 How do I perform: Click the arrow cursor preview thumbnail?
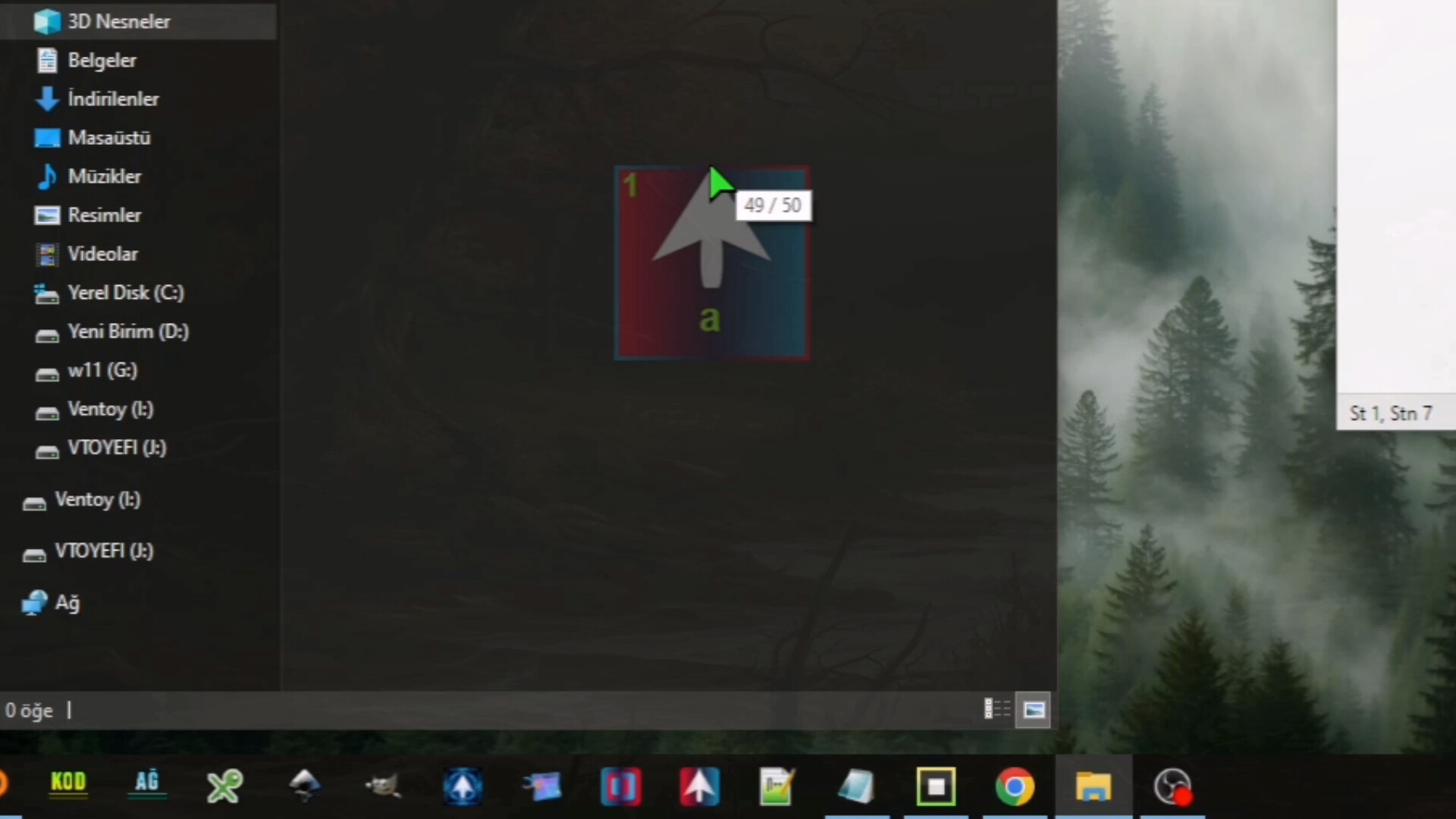tap(711, 262)
